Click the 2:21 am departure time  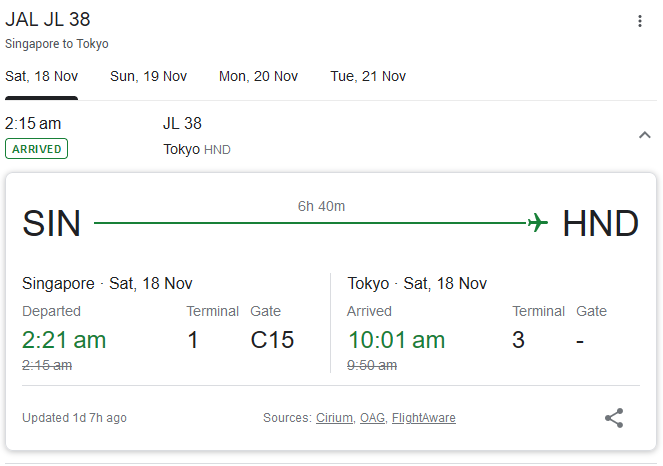point(64,340)
